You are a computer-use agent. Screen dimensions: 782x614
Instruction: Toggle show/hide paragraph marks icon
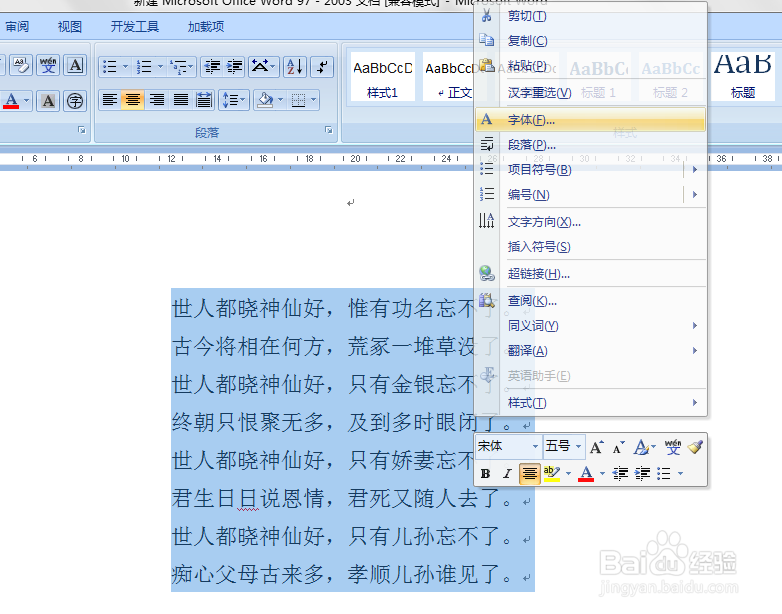(322, 66)
